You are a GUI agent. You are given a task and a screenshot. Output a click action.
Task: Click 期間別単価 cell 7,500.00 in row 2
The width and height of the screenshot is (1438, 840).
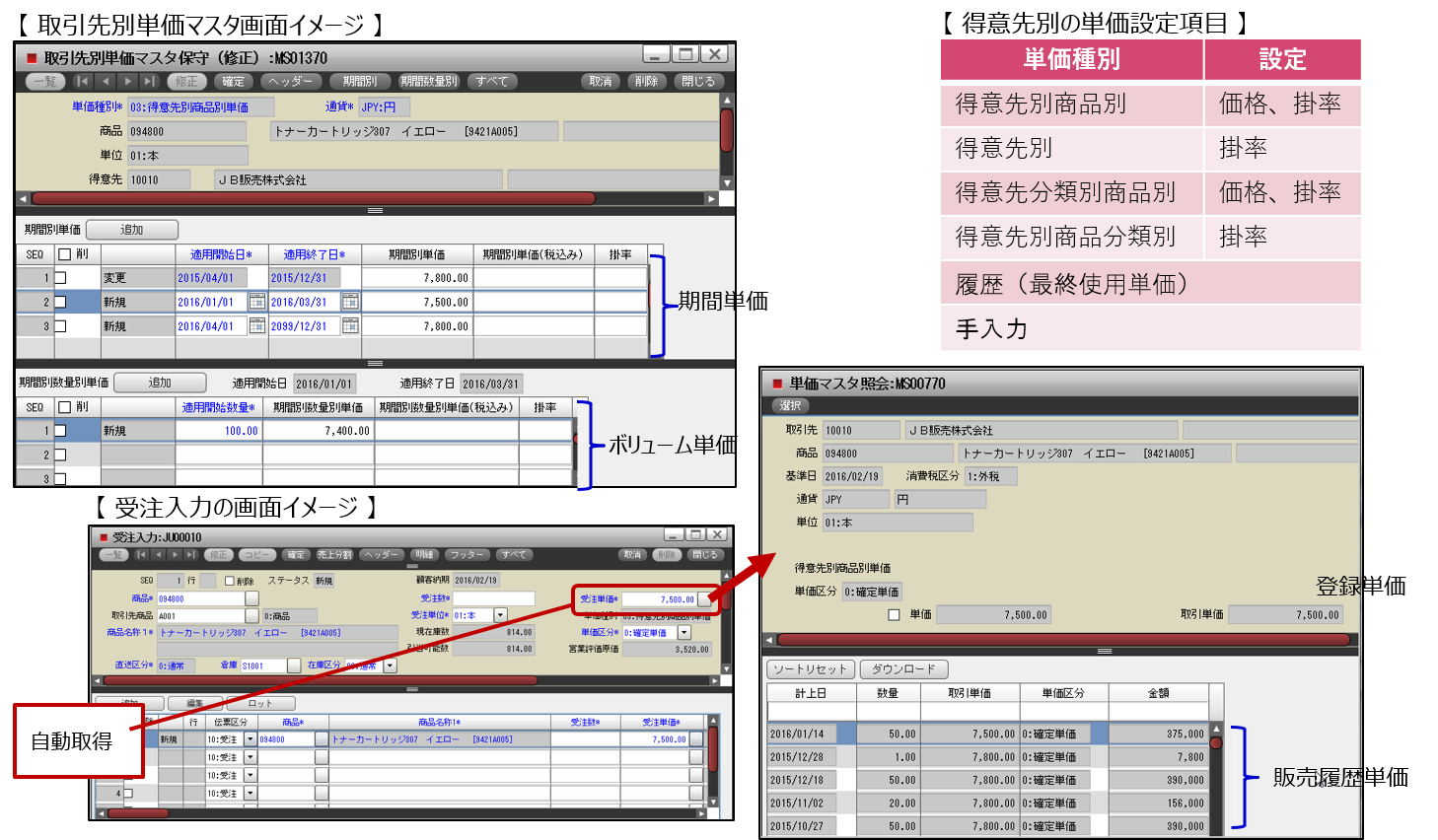pyautogui.click(x=418, y=302)
